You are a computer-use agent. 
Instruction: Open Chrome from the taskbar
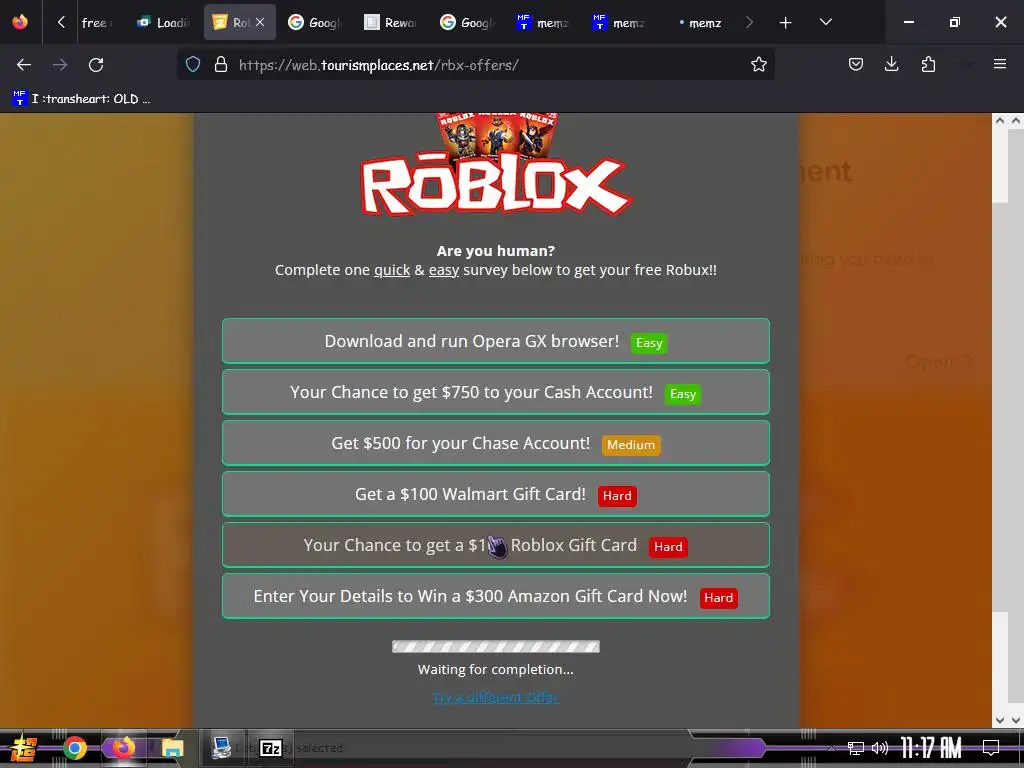[x=74, y=748]
